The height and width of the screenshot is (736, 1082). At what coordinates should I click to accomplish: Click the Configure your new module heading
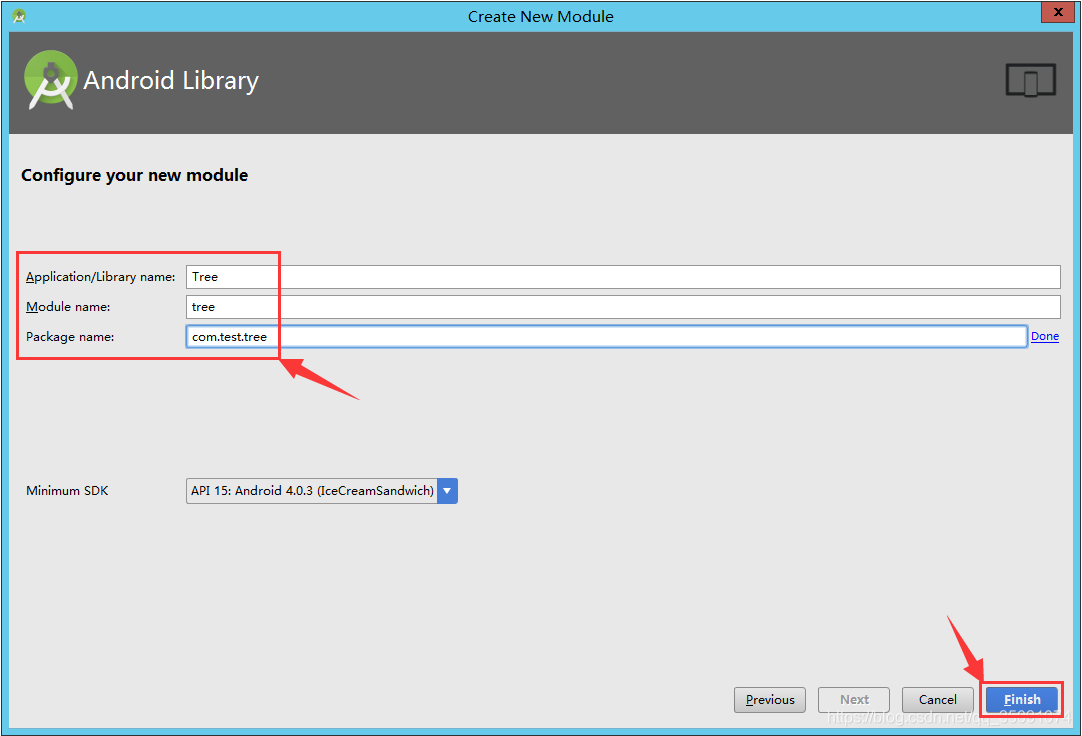coord(134,174)
